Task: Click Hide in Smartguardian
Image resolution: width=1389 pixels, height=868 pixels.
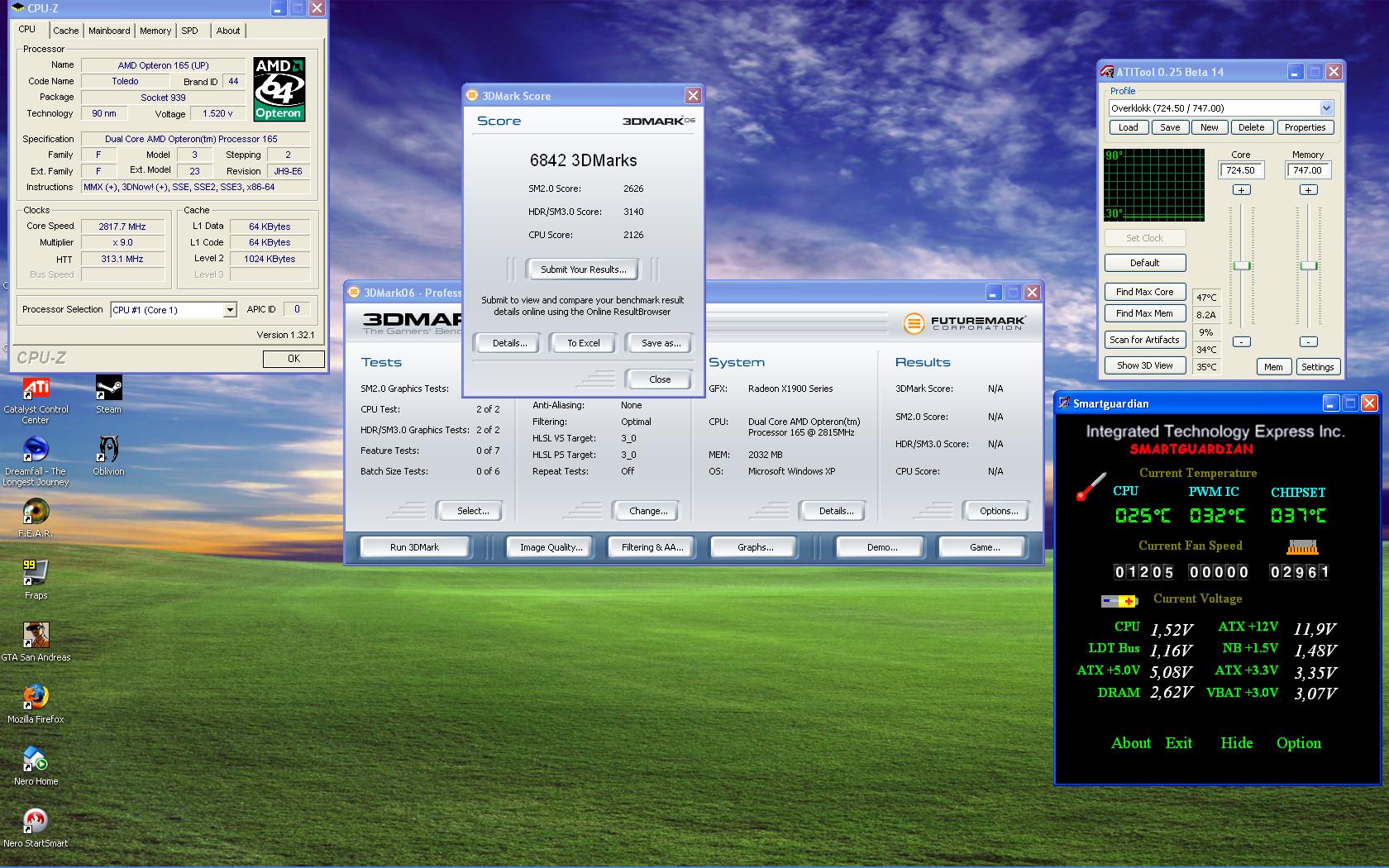Action: 1236,743
